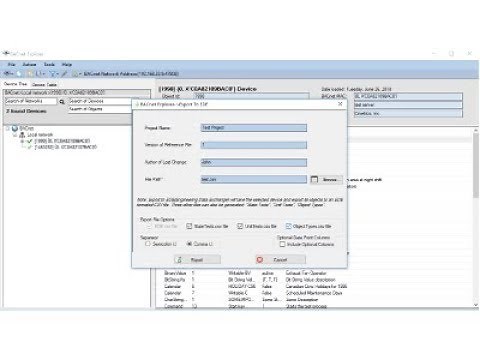The width and height of the screenshot is (480, 360).
Task: Click the Export button in the dialog
Action: pos(197,260)
